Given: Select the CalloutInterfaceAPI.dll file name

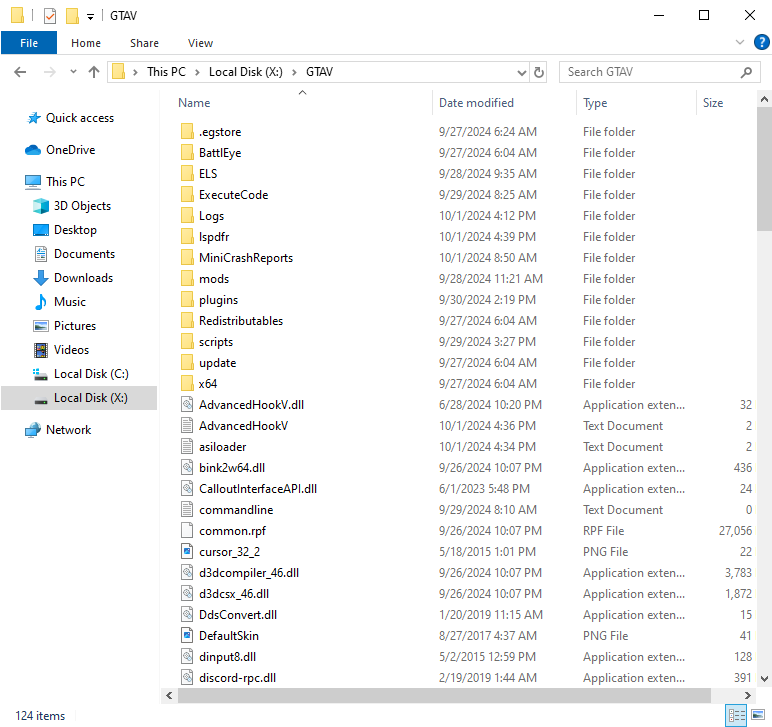Looking at the screenshot, I should 258,489.
